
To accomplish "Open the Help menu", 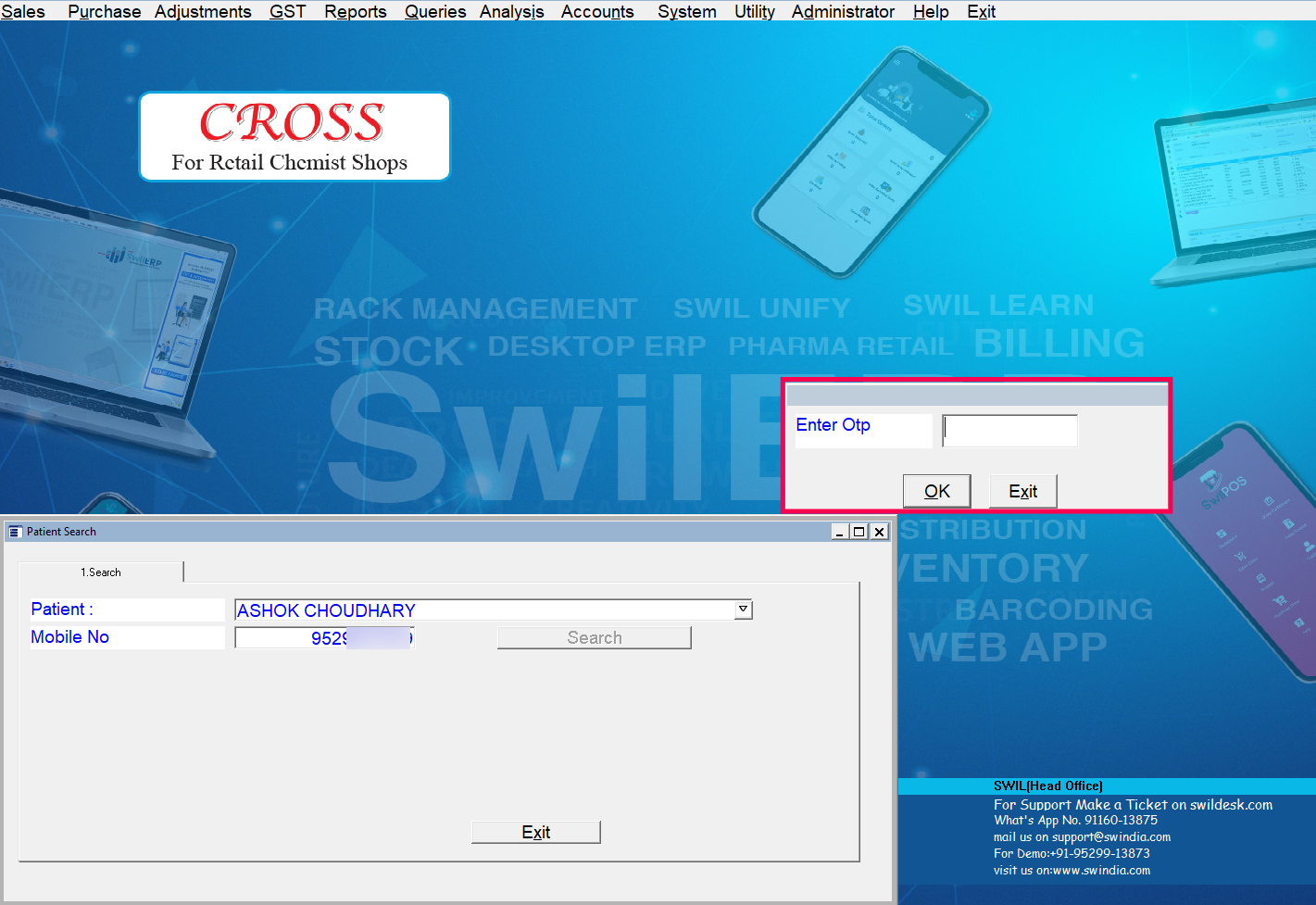I will point(931,11).
